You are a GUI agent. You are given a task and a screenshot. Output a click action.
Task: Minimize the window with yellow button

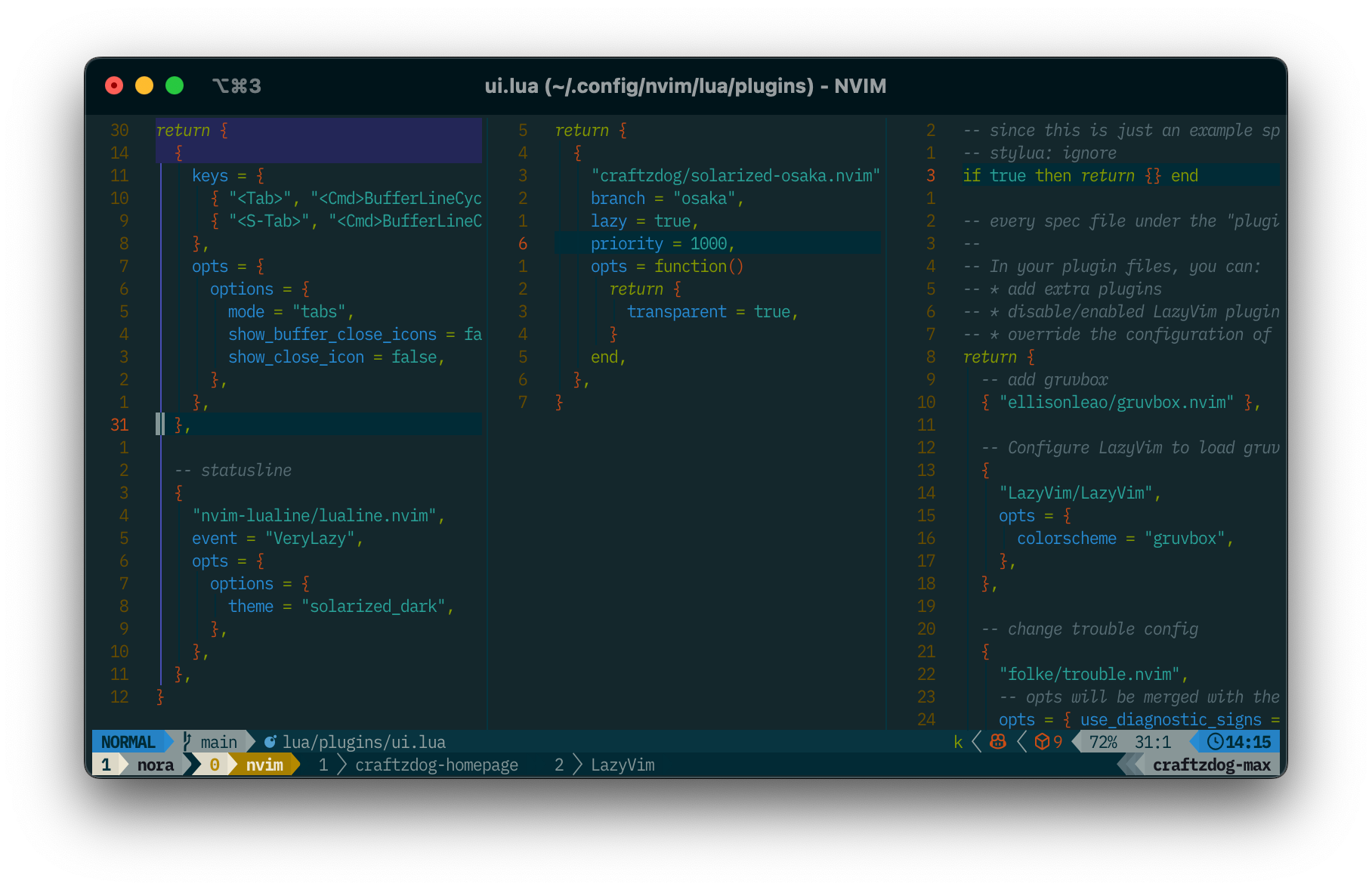click(x=144, y=85)
